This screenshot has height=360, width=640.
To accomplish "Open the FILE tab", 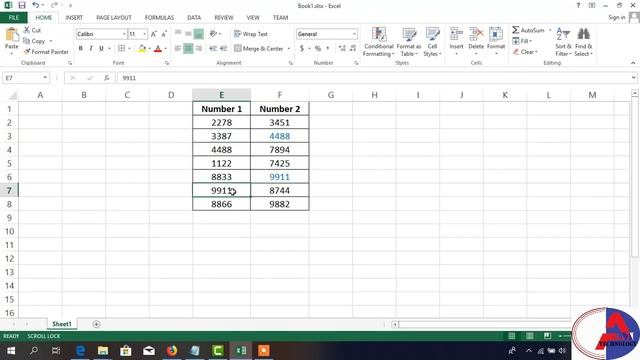I will [x=13, y=18].
